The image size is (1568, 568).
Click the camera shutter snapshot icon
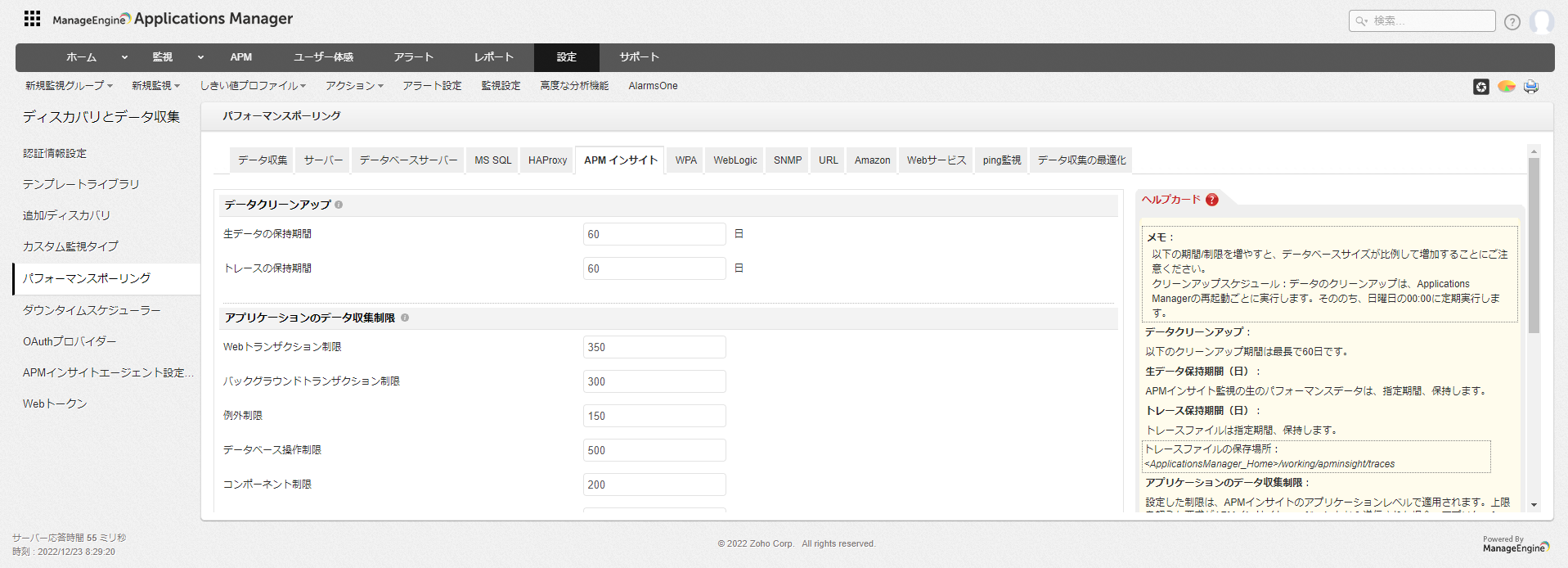pyautogui.click(x=1480, y=87)
